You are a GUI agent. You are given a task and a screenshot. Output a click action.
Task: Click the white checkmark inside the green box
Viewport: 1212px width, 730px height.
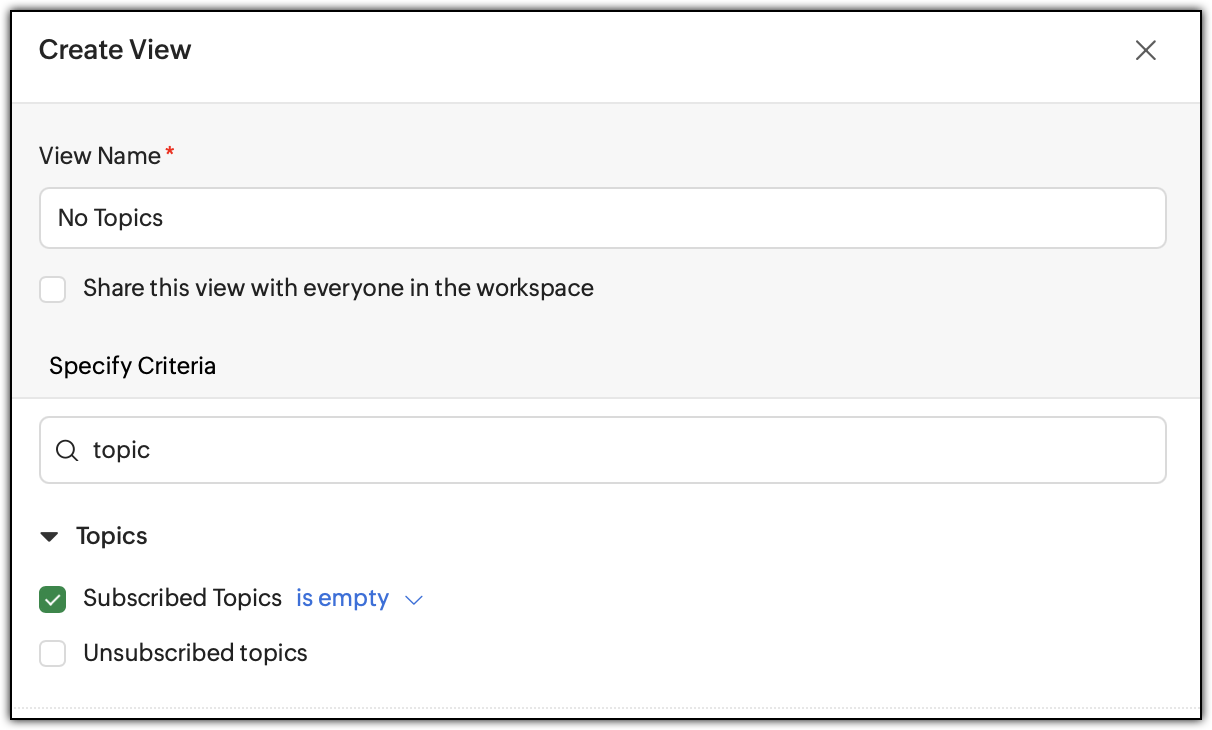pos(52,600)
